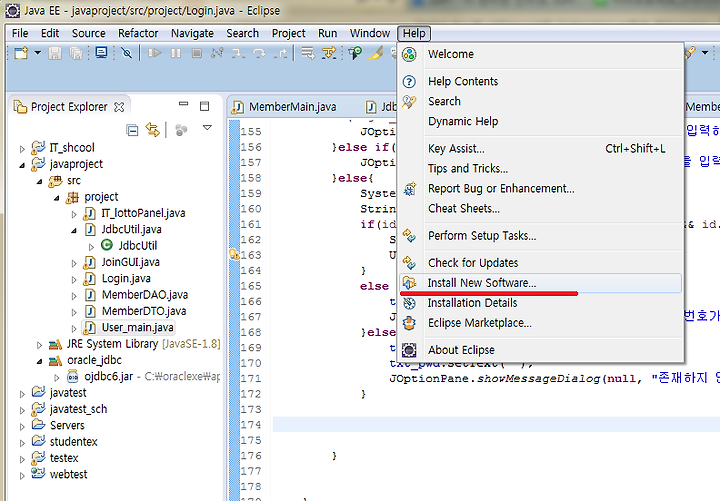
Task: Open Installation Details entry
Action: pyautogui.click(x=541, y=303)
